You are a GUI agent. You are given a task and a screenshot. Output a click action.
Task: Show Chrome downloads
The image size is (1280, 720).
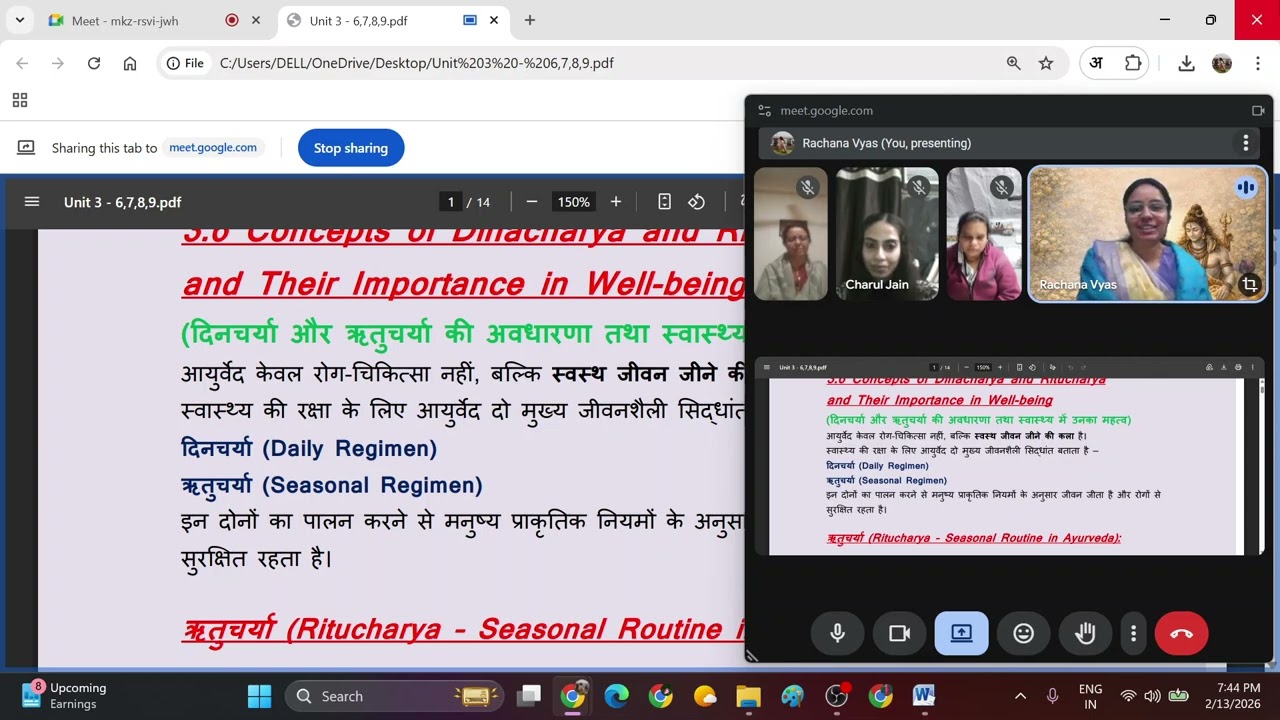pos(1186,63)
